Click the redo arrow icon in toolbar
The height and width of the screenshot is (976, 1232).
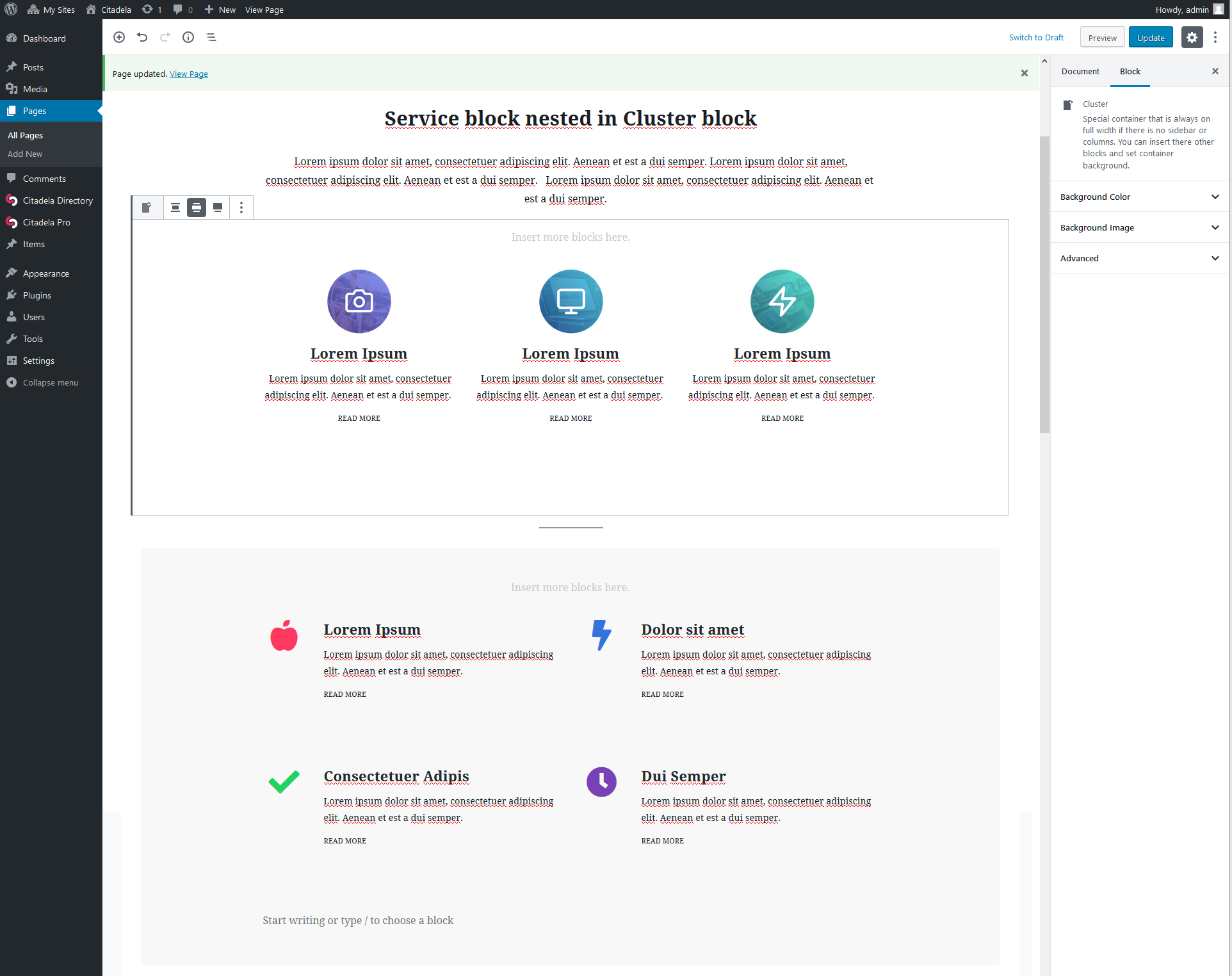tap(164, 37)
